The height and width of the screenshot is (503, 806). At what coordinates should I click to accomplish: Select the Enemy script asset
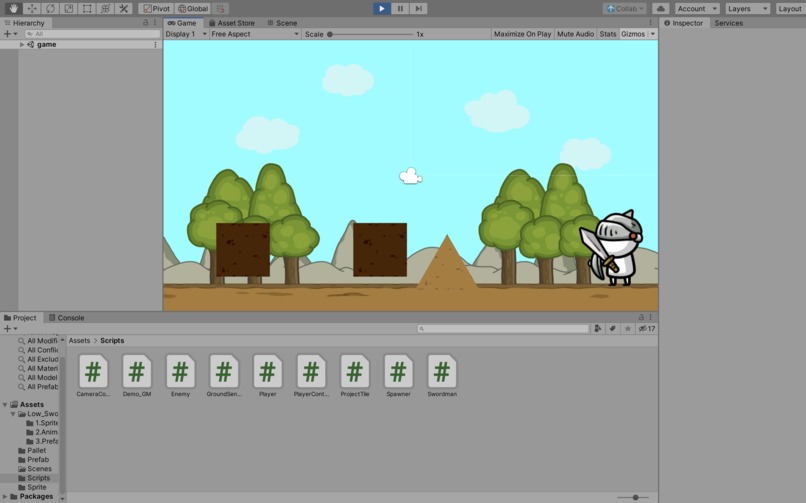[180, 376]
